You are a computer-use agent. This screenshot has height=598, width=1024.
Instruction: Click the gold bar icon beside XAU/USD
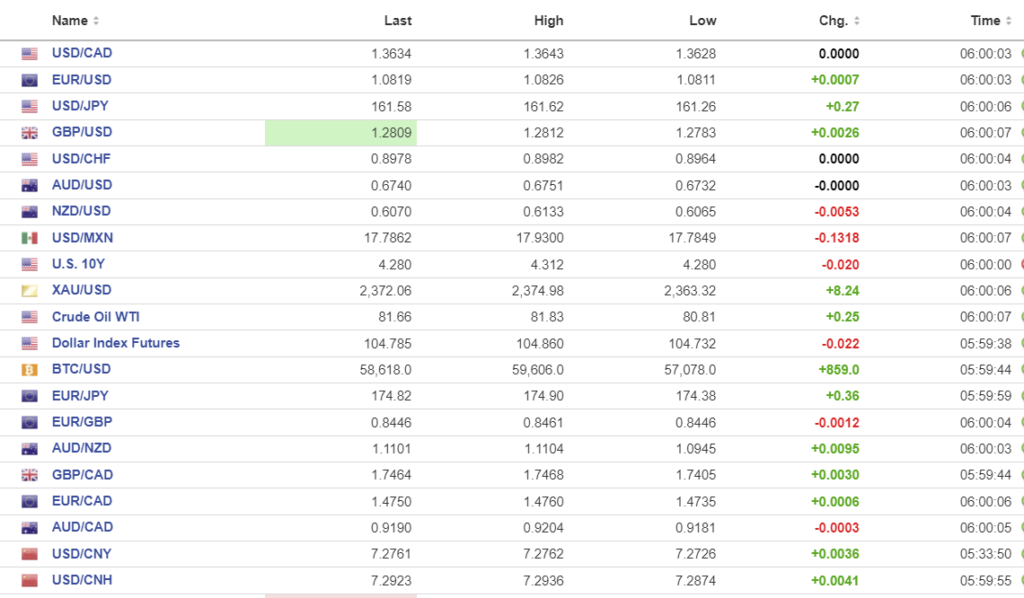tap(29, 290)
